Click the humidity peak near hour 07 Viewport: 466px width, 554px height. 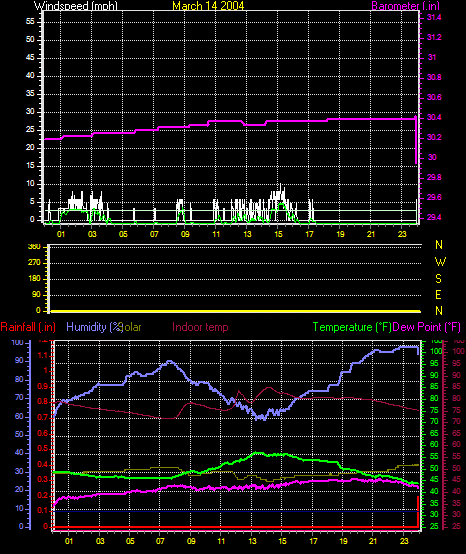click(170, 361)
